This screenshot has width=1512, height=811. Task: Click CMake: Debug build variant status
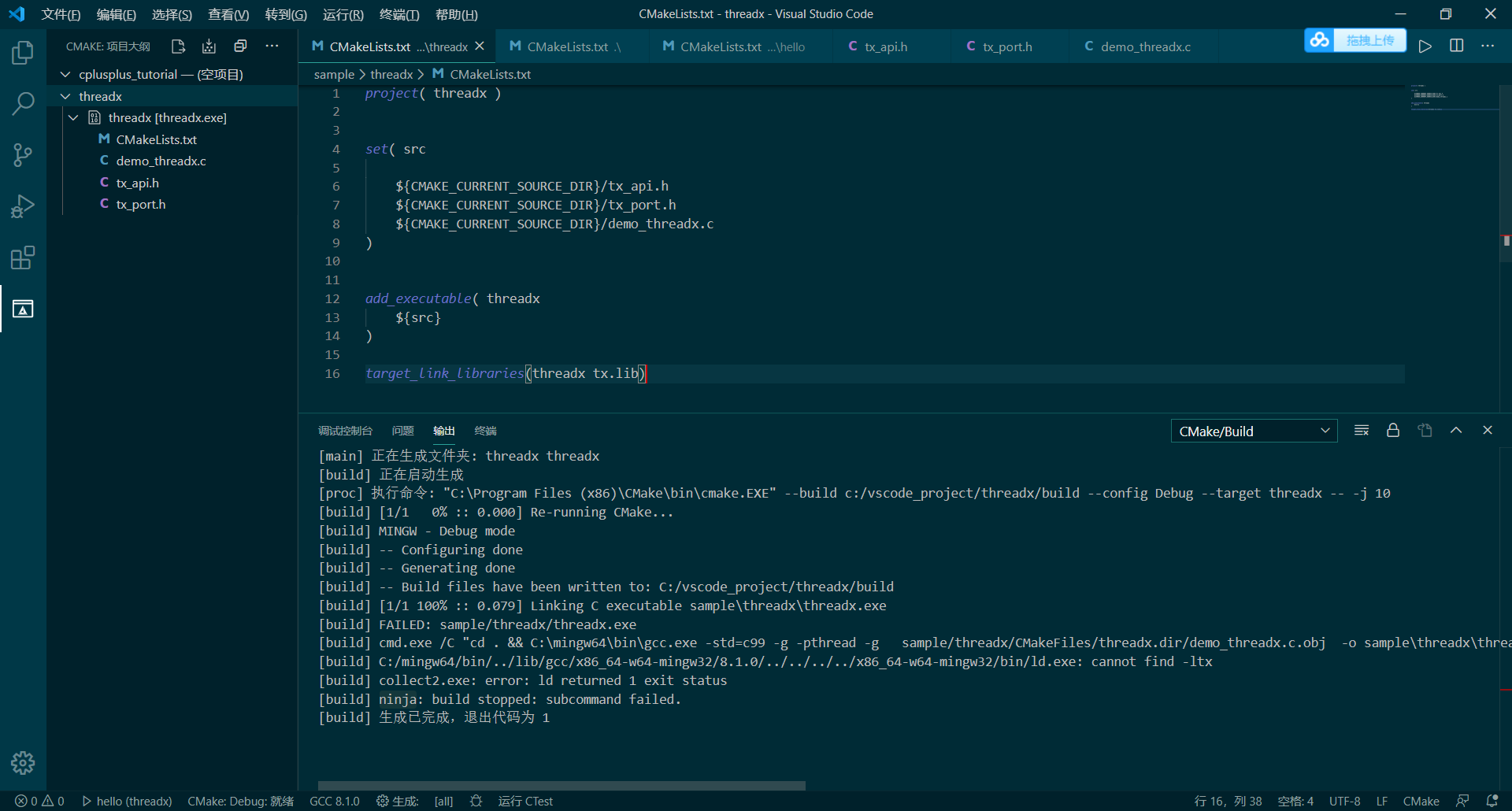[x=240, y=801]
